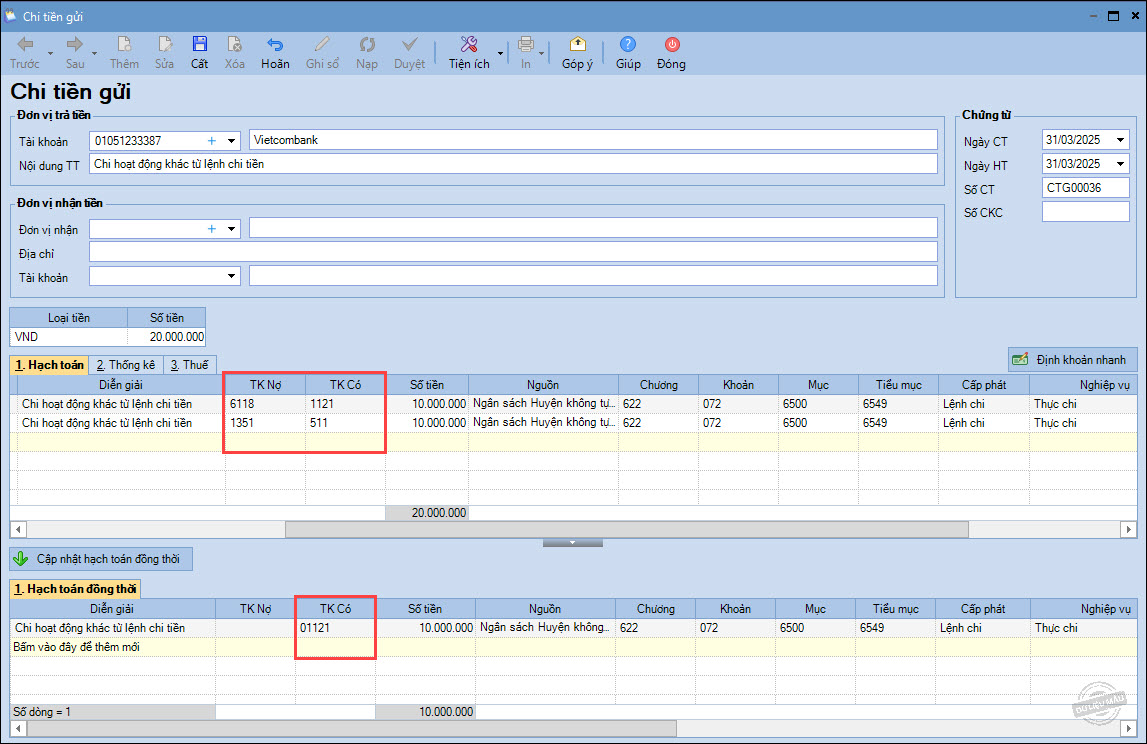Open the Góp ý feedback icon
Viewport: 1147px width, 744px height.
tap(577, 53)
